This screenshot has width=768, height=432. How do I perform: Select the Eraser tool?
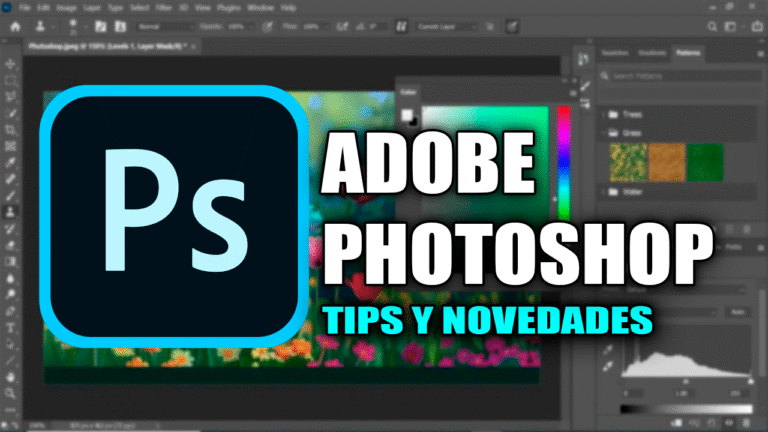tap(10, 245)
